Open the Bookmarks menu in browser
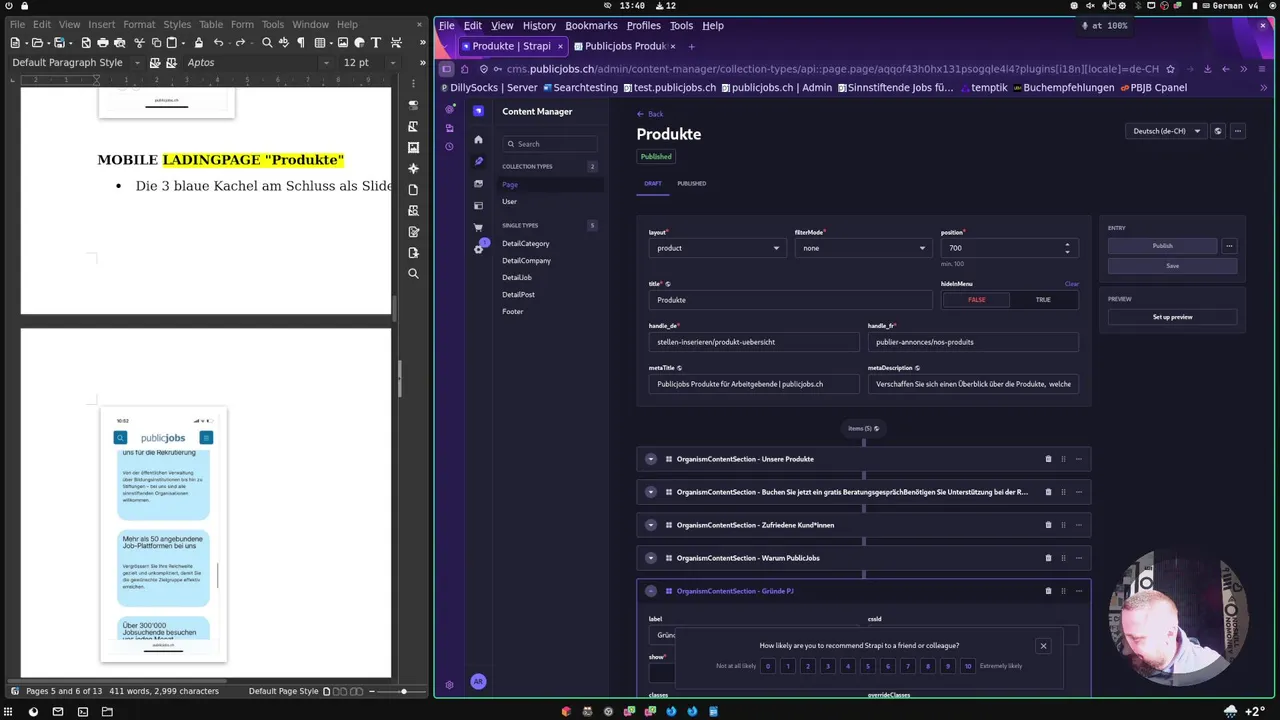This screenshot has height=720, width=1280. point(591,25)
